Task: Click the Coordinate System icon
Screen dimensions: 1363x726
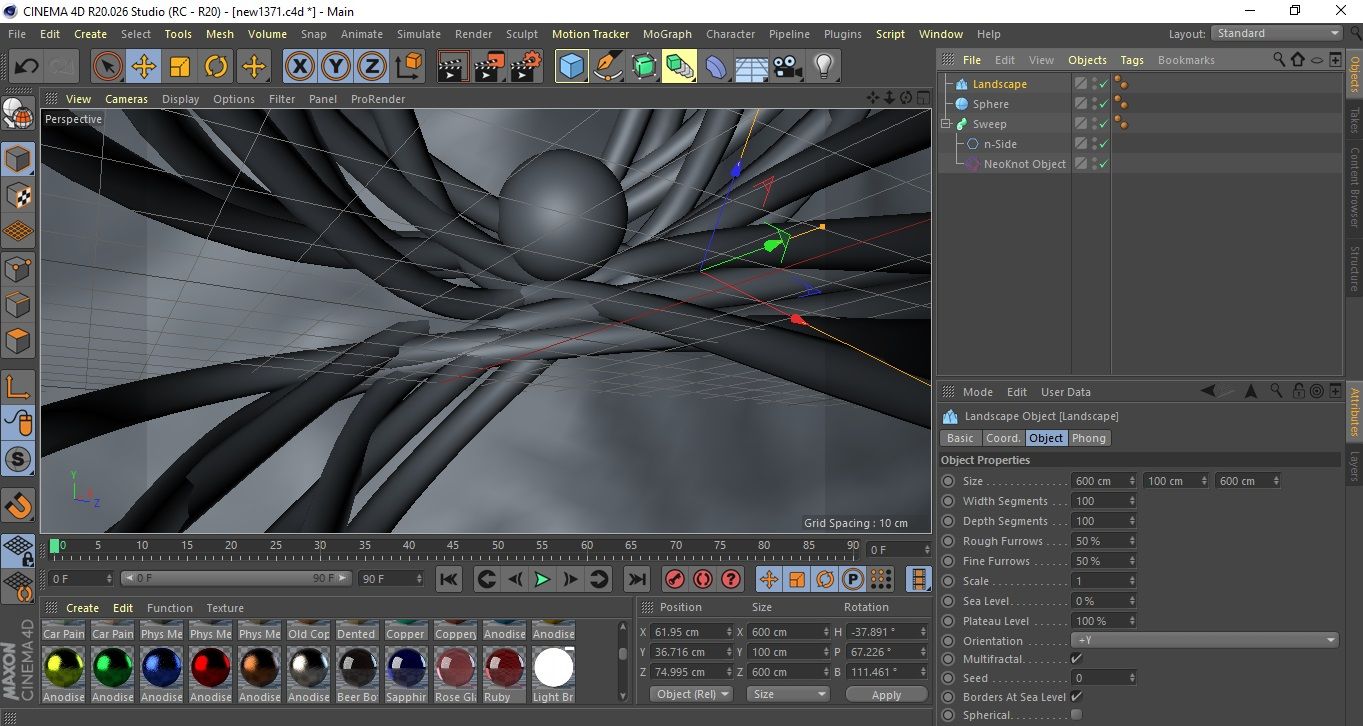Action: tap(408, 67)
